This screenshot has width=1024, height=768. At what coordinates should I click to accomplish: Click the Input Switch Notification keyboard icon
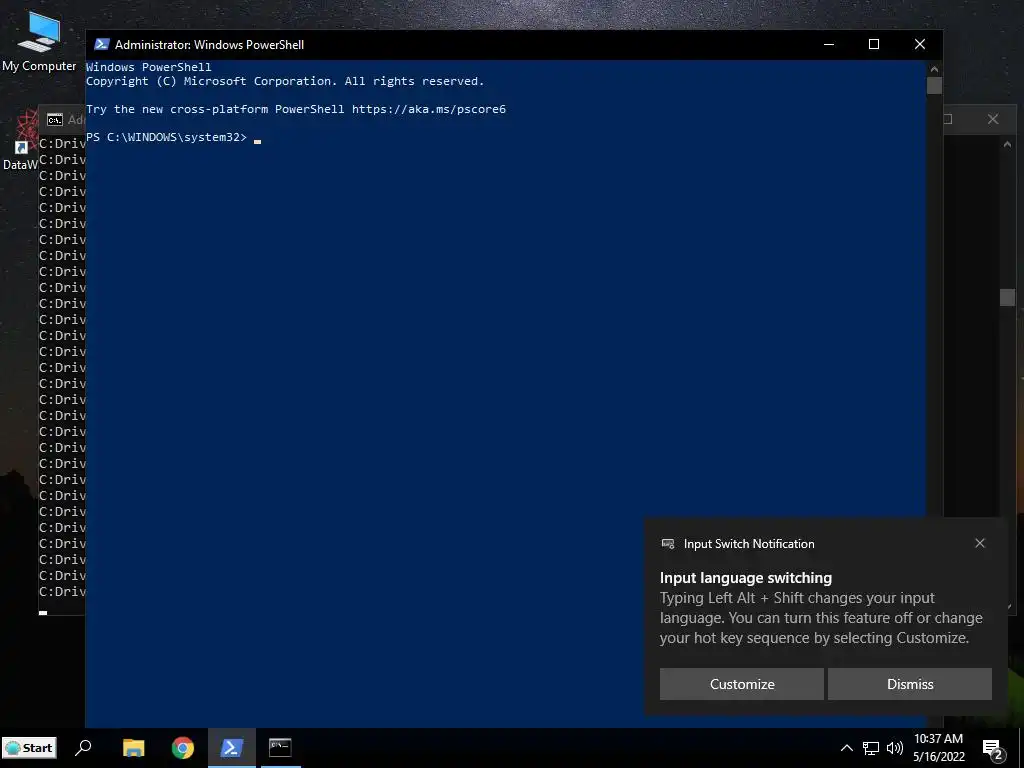pos(667,543)
